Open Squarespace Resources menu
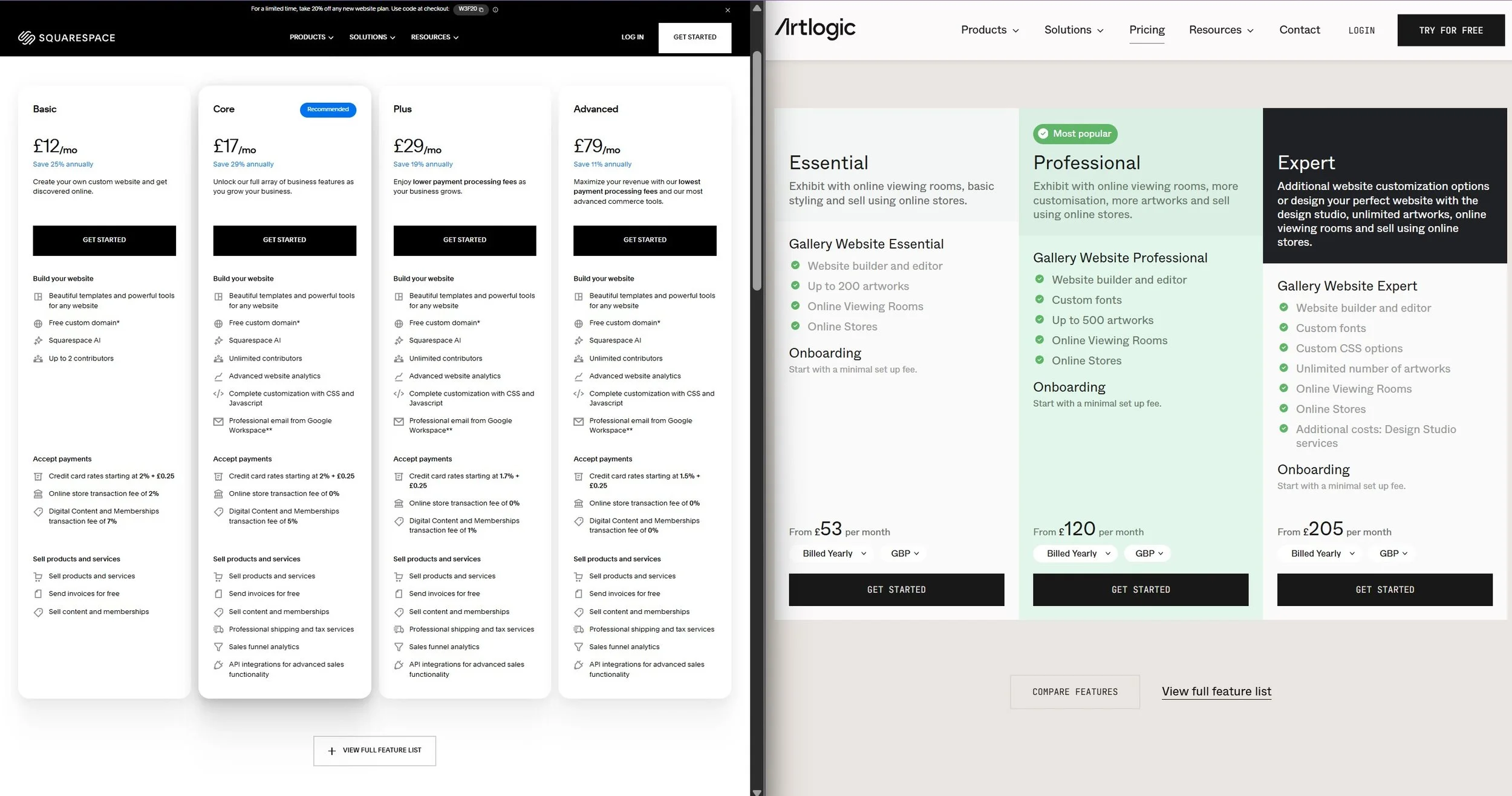Screen dimensions: 1512x796 [435, 38]
